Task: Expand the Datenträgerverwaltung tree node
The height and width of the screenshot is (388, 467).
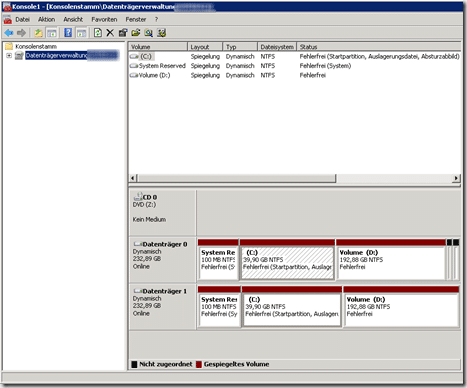Action: pyautogui.click(x=9, y=55)
